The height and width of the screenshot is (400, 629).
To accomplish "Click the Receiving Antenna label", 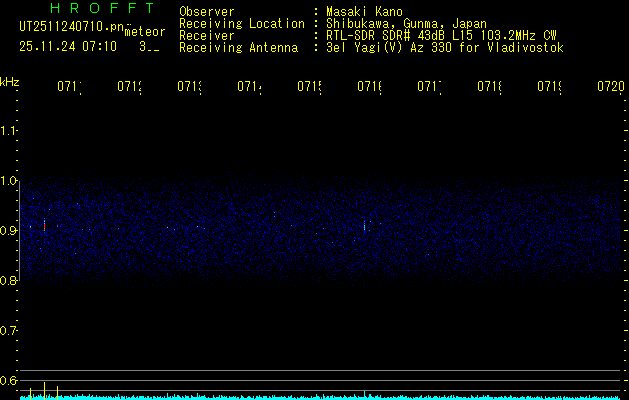I will pyautogui.click(x=239, y=48).
